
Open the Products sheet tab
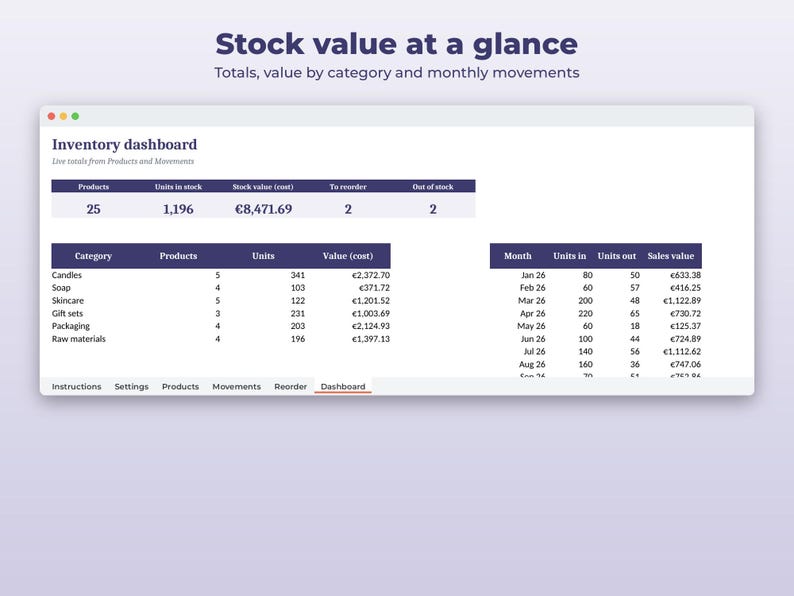(x=180, y=386)
